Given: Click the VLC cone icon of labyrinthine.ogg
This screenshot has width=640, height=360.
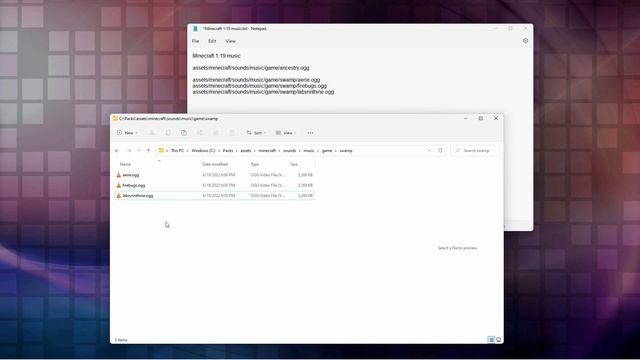Looking at the screenshot, I should (119, 196).
